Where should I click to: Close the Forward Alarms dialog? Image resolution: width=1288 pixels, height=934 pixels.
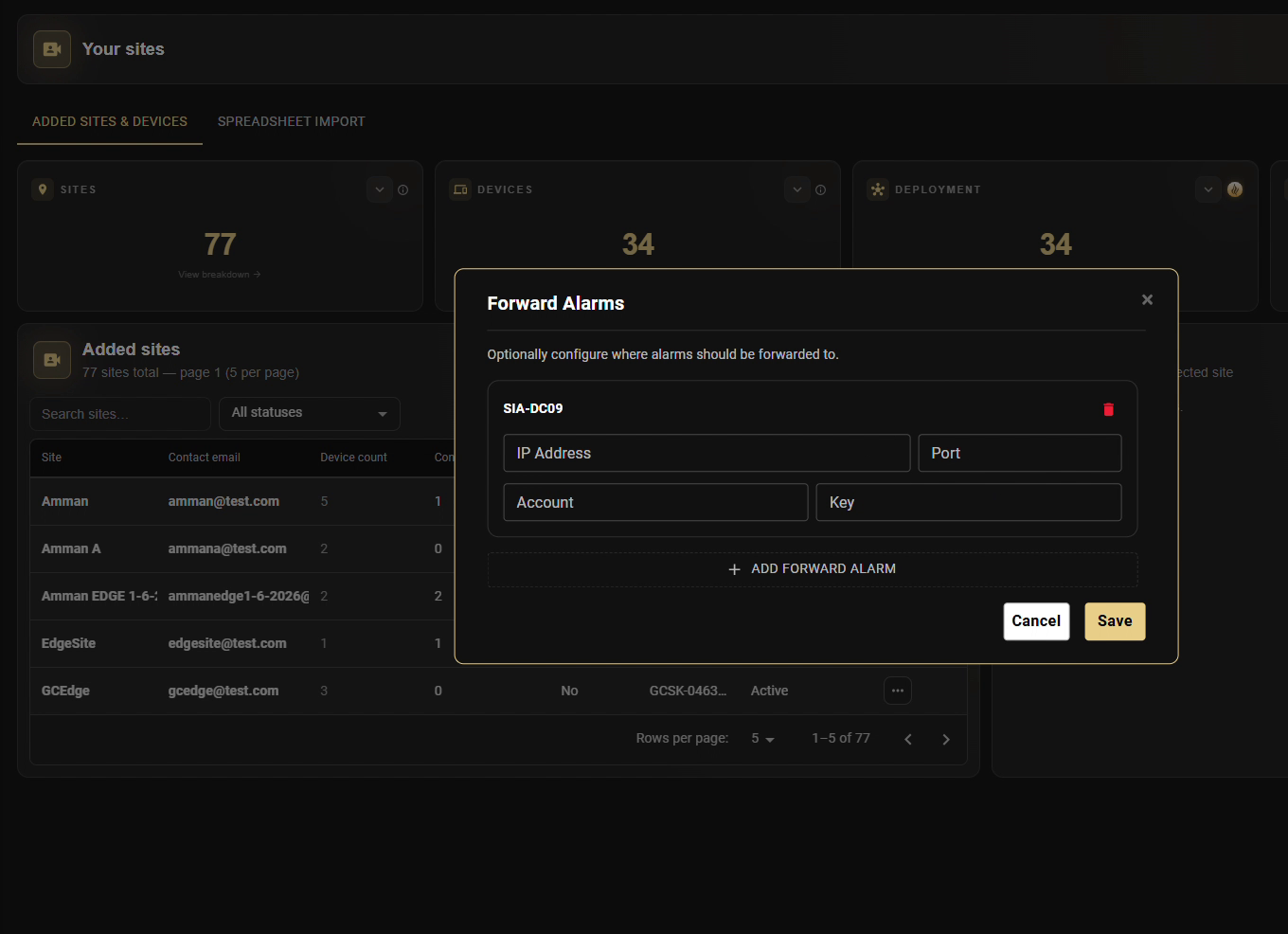click(x=1147, y=299)
